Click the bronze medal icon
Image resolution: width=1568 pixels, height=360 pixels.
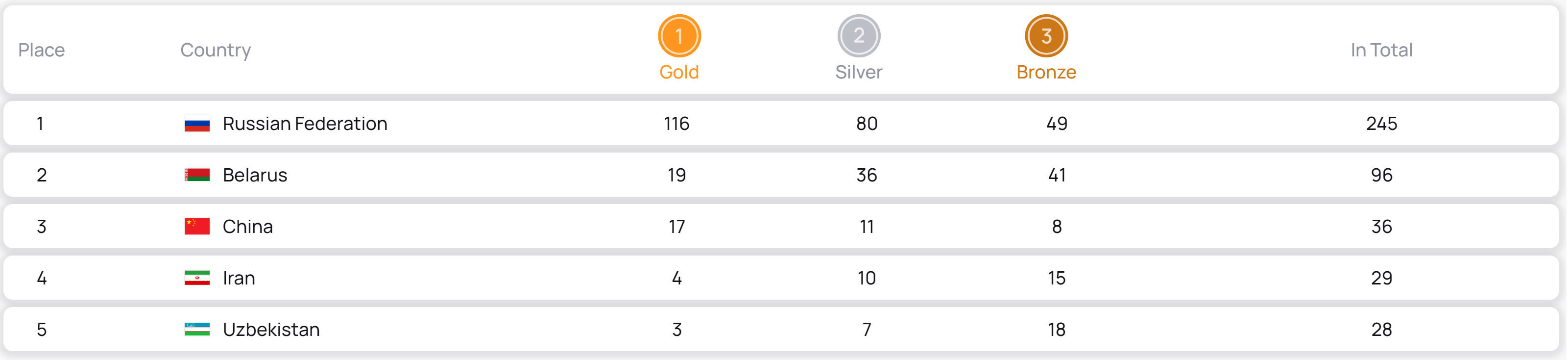click(1046, 36)
